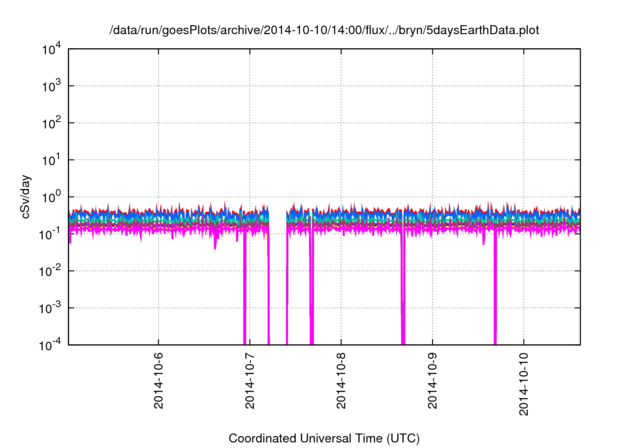Click the 10^0 y-axis tick label

51,197
